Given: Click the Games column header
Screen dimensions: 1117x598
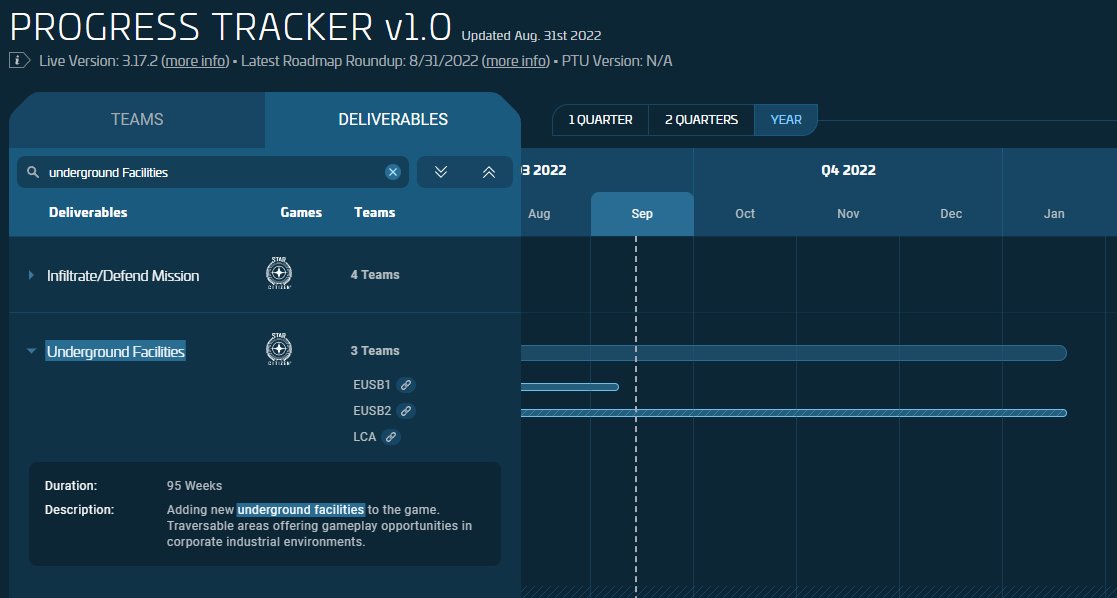Looking at the screenshot, I should click(301, 212).
